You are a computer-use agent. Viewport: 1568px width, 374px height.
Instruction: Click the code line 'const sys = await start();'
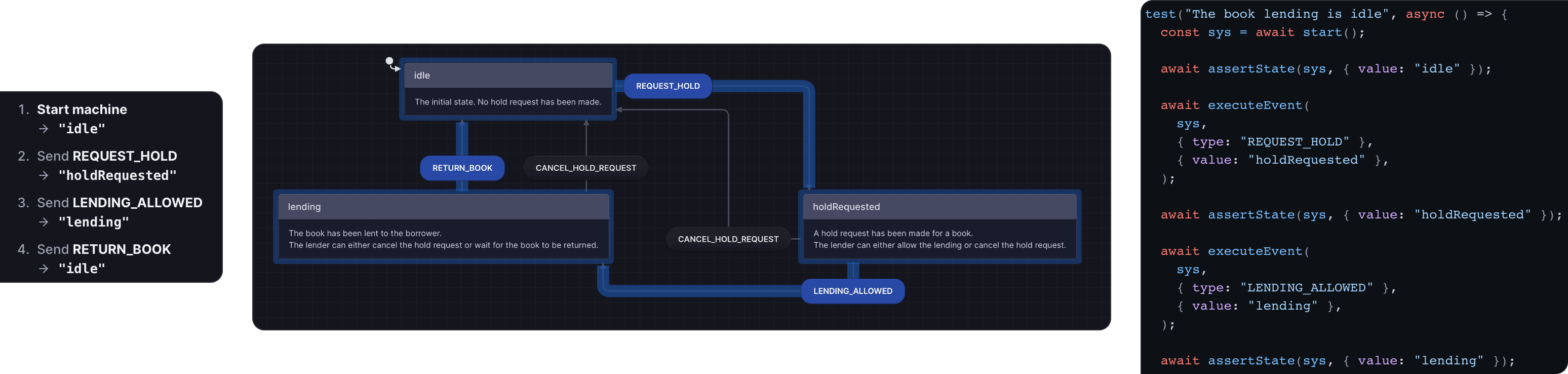pos(1263,32)
